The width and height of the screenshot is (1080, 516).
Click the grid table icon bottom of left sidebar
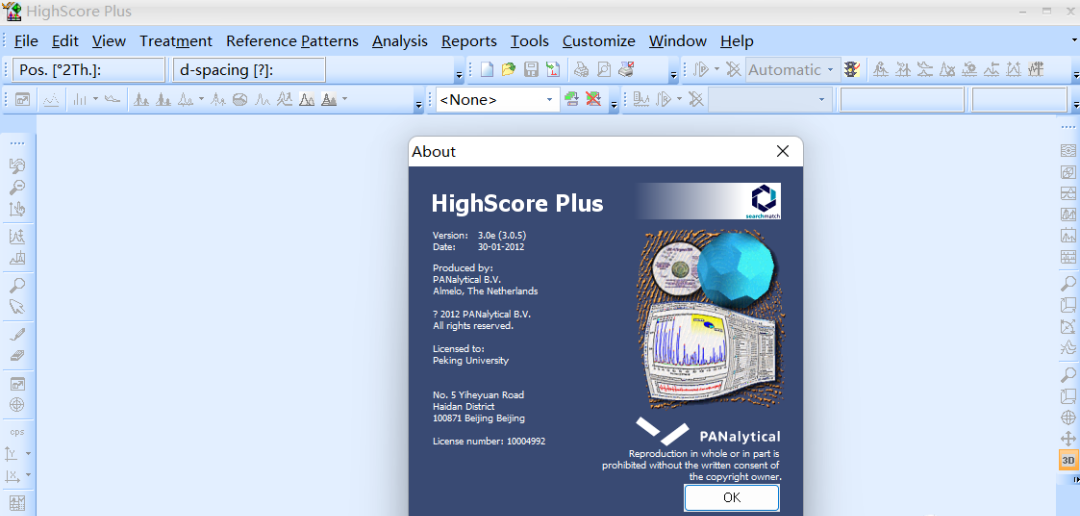pos(17,503)
